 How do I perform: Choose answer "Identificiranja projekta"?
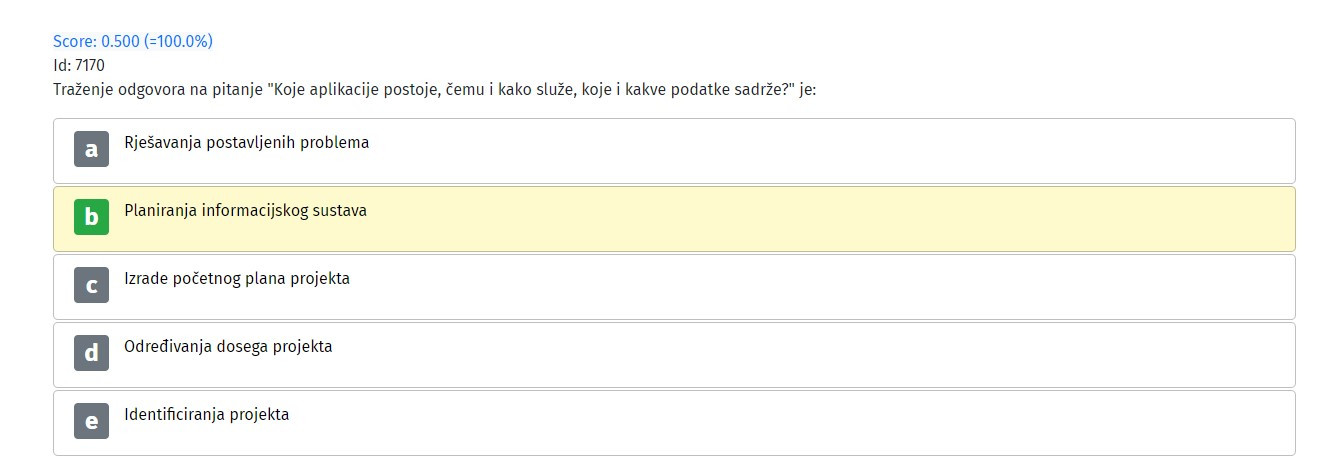206,414
